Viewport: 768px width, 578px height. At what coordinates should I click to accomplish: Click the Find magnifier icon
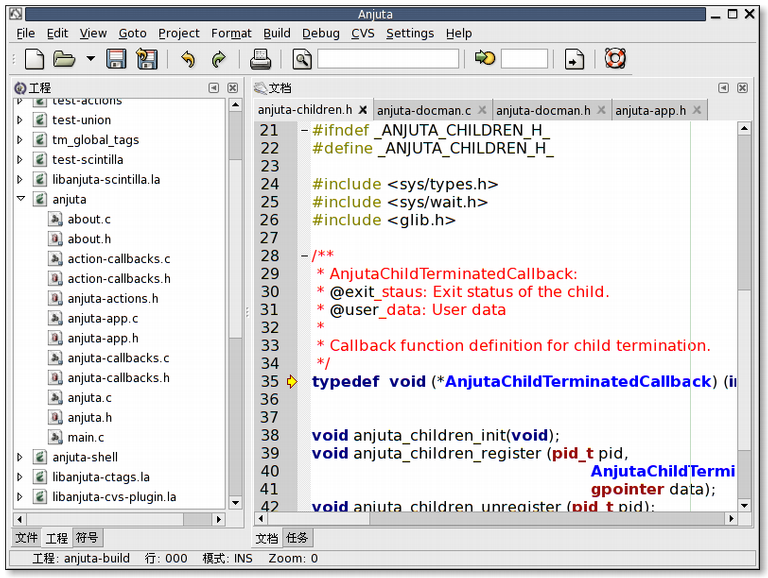pyautogui.click(x=302, y=59)
